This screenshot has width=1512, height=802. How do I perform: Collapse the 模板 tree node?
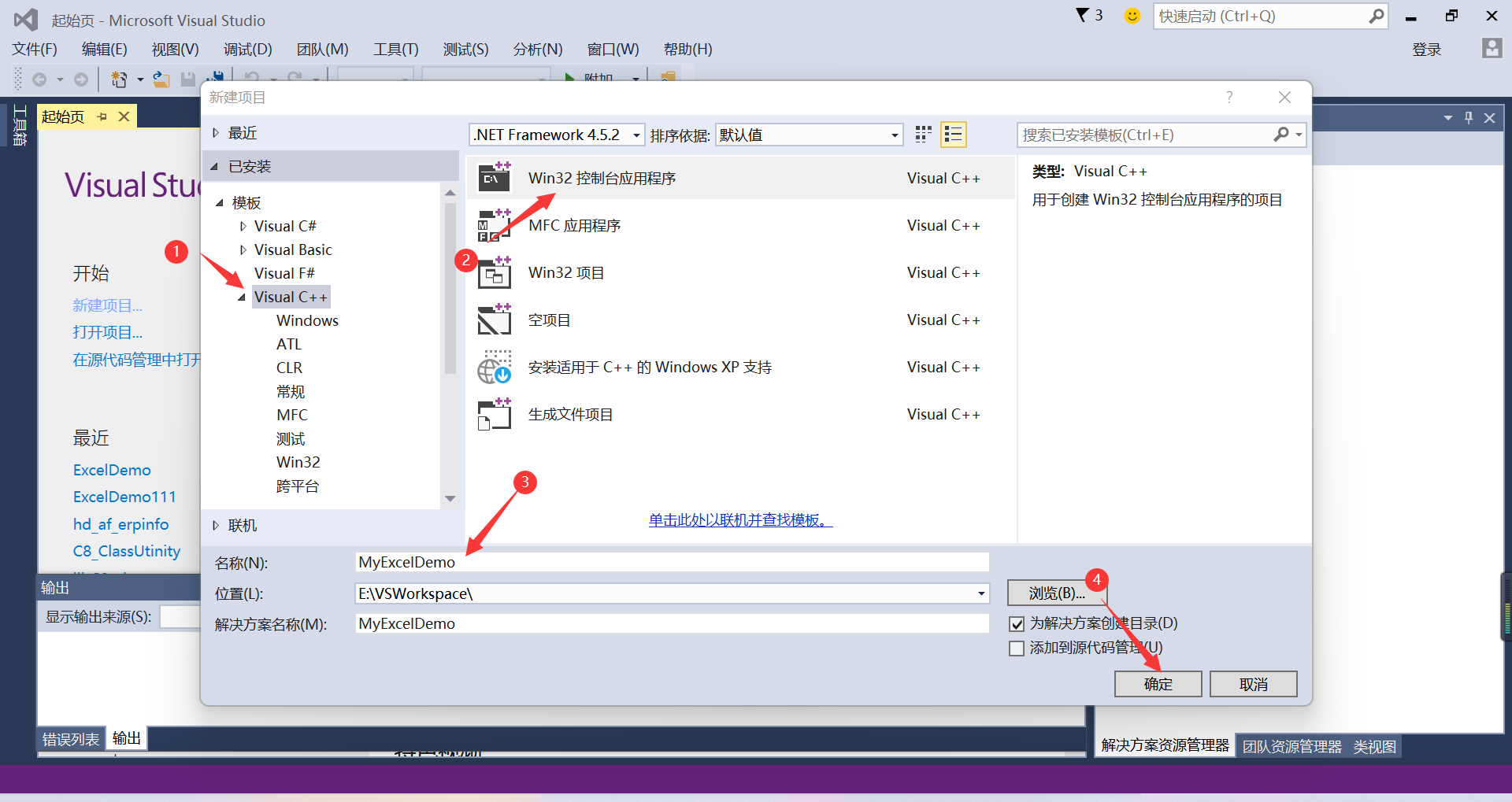point(220,203)
